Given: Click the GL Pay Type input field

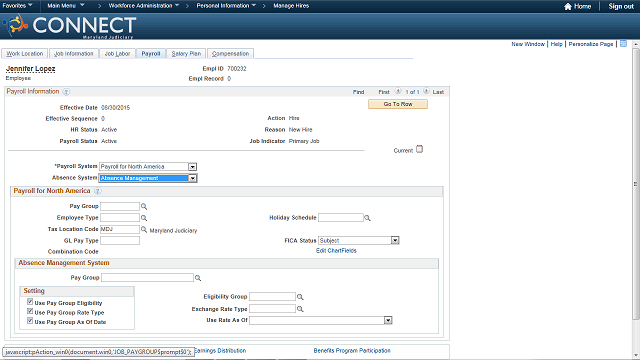Looking at the screenshot, I should click(x=120, y=240).
